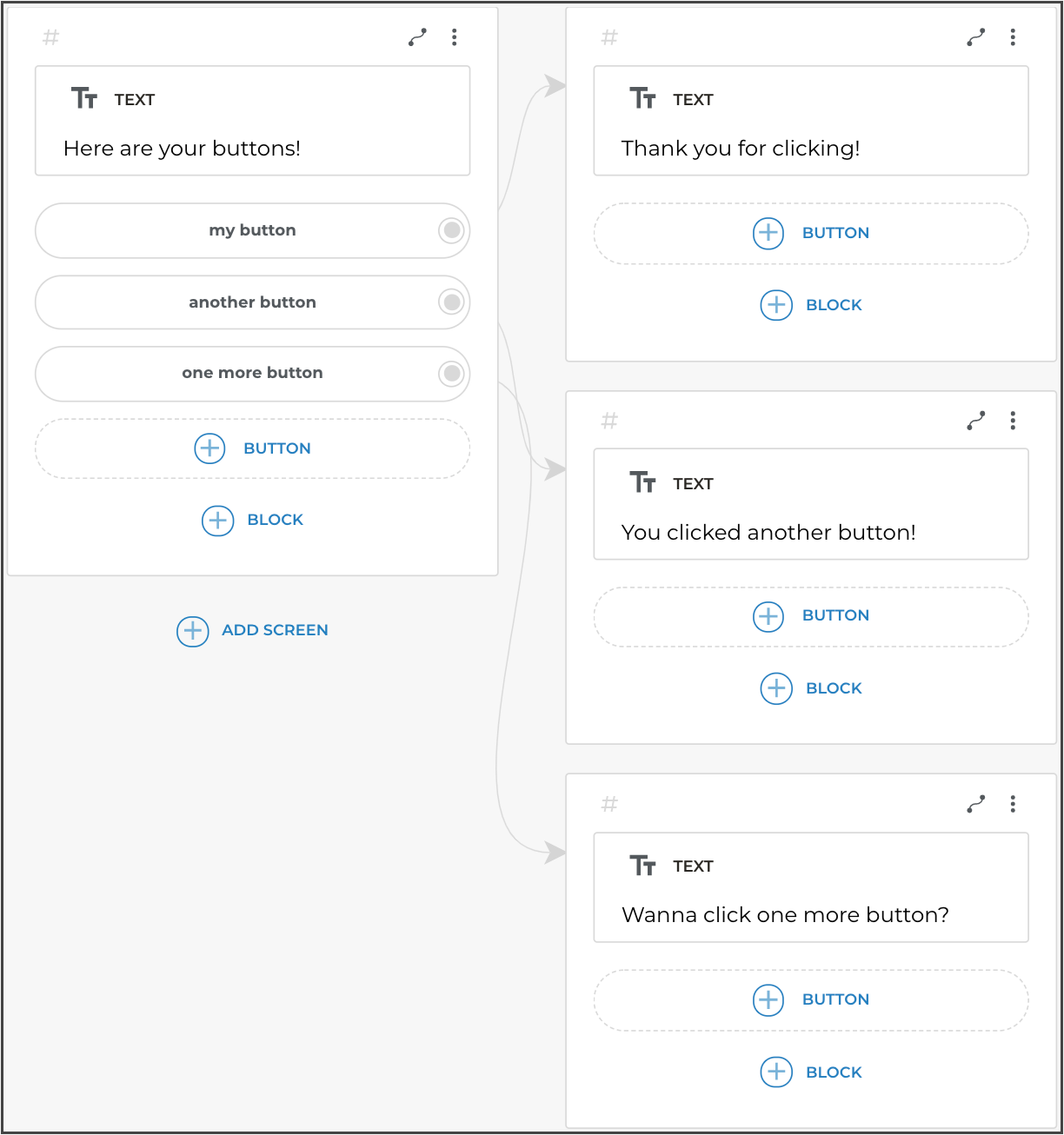
Task: Click connector dot on 'my button'
Action: click(x=452, y=230)
